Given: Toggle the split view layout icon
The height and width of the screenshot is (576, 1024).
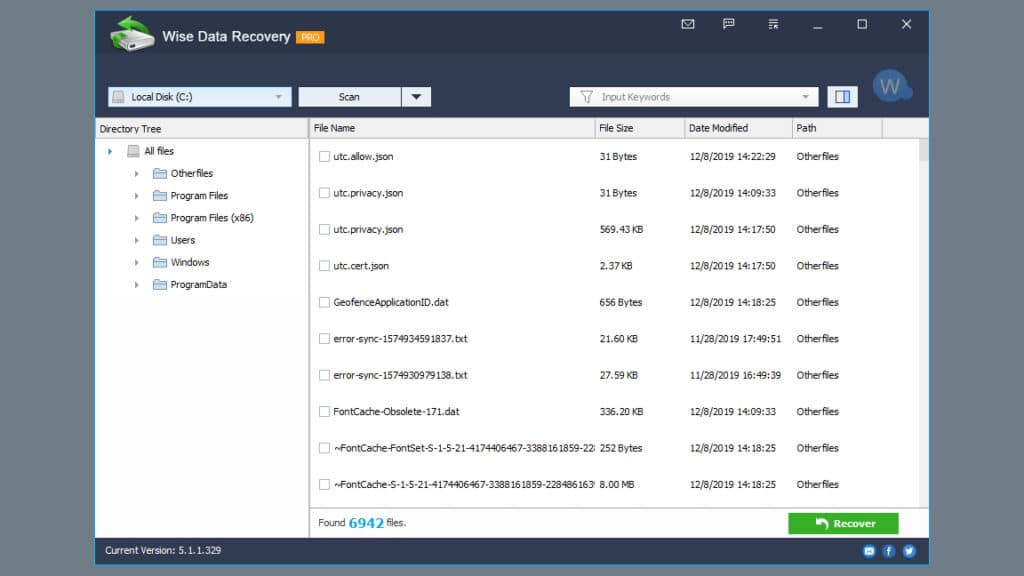Looking at the screenshot, I should click(x=841, y=96).
